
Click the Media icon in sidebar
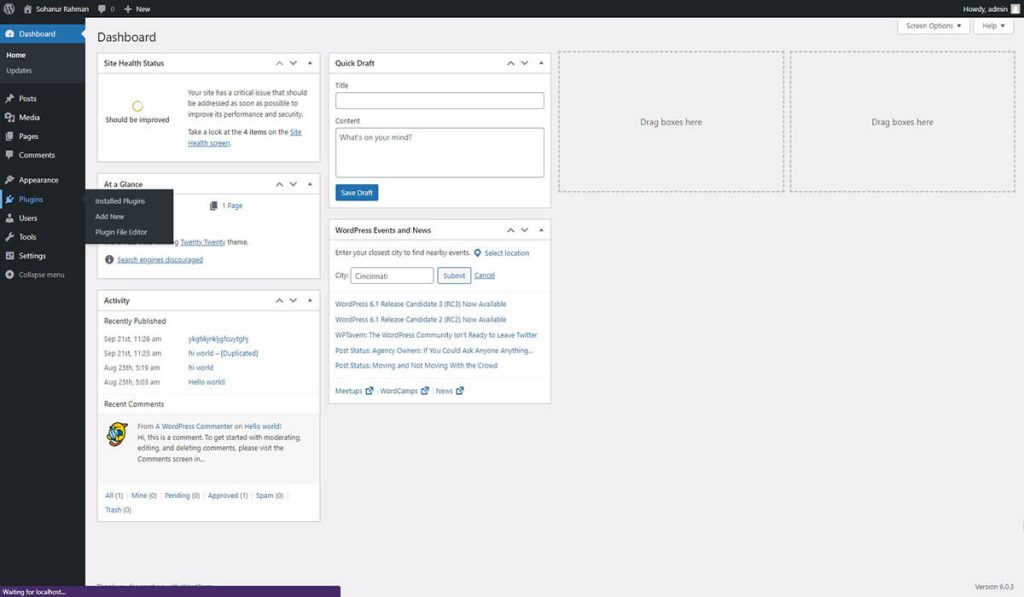click(10, 118)
